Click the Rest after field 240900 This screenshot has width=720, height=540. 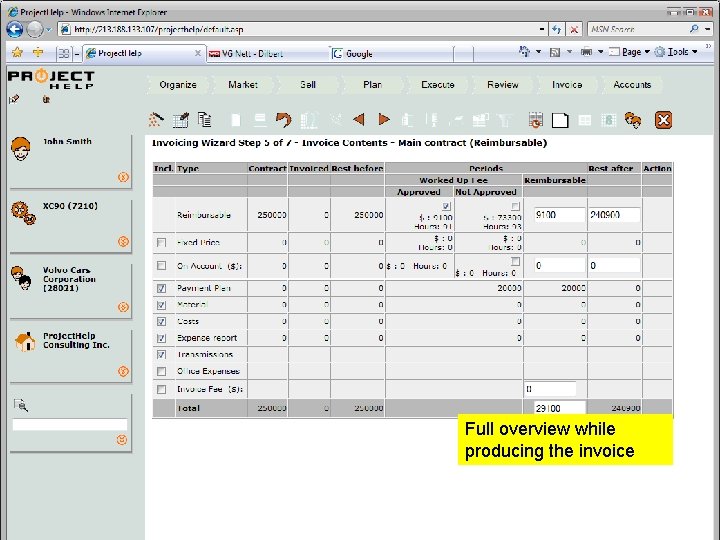pos(614,214)
